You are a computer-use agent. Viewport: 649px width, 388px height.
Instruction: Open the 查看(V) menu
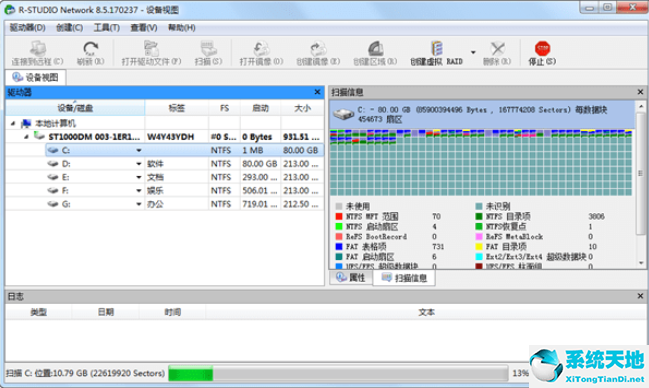[144, 28]
